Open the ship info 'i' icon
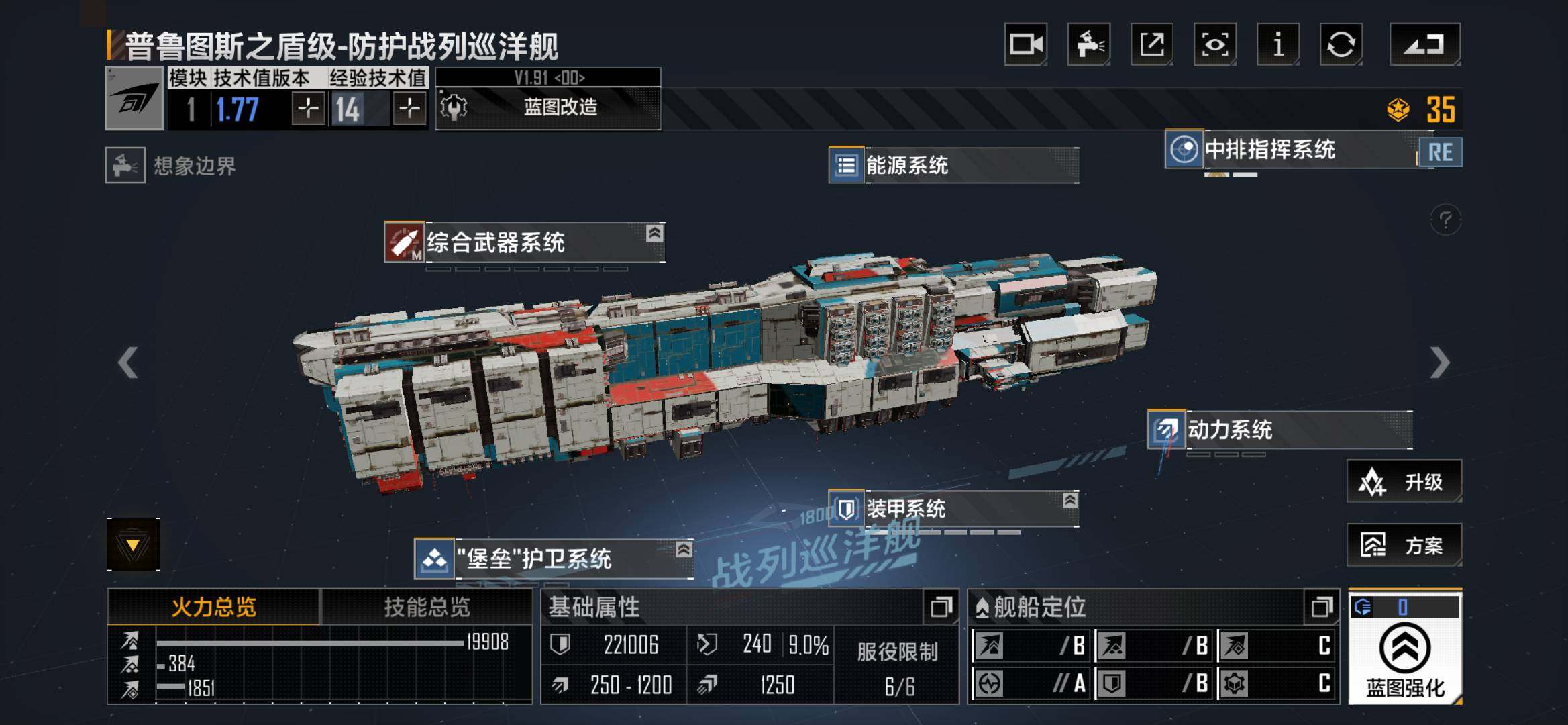Screen dimensions: 1568x725 click(1277, 44)
